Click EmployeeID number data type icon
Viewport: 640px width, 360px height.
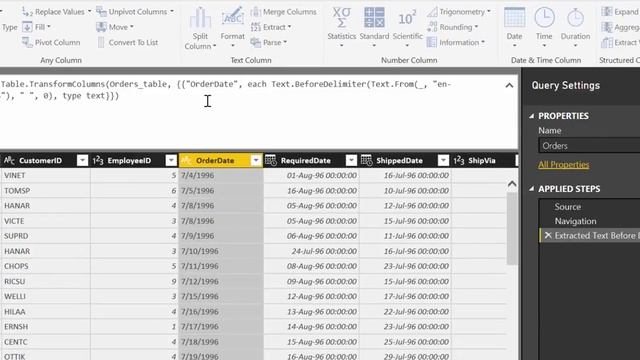click(98, 160)
